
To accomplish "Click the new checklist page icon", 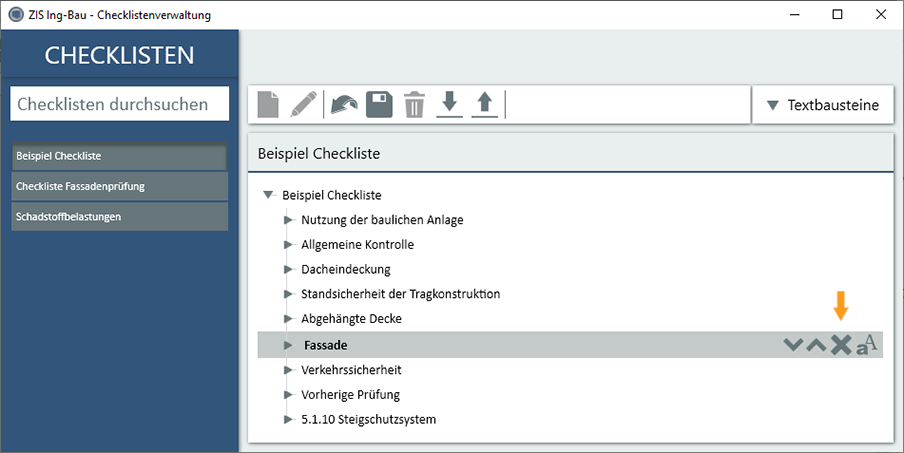I will pyautogui.click(x=268, y=105).
